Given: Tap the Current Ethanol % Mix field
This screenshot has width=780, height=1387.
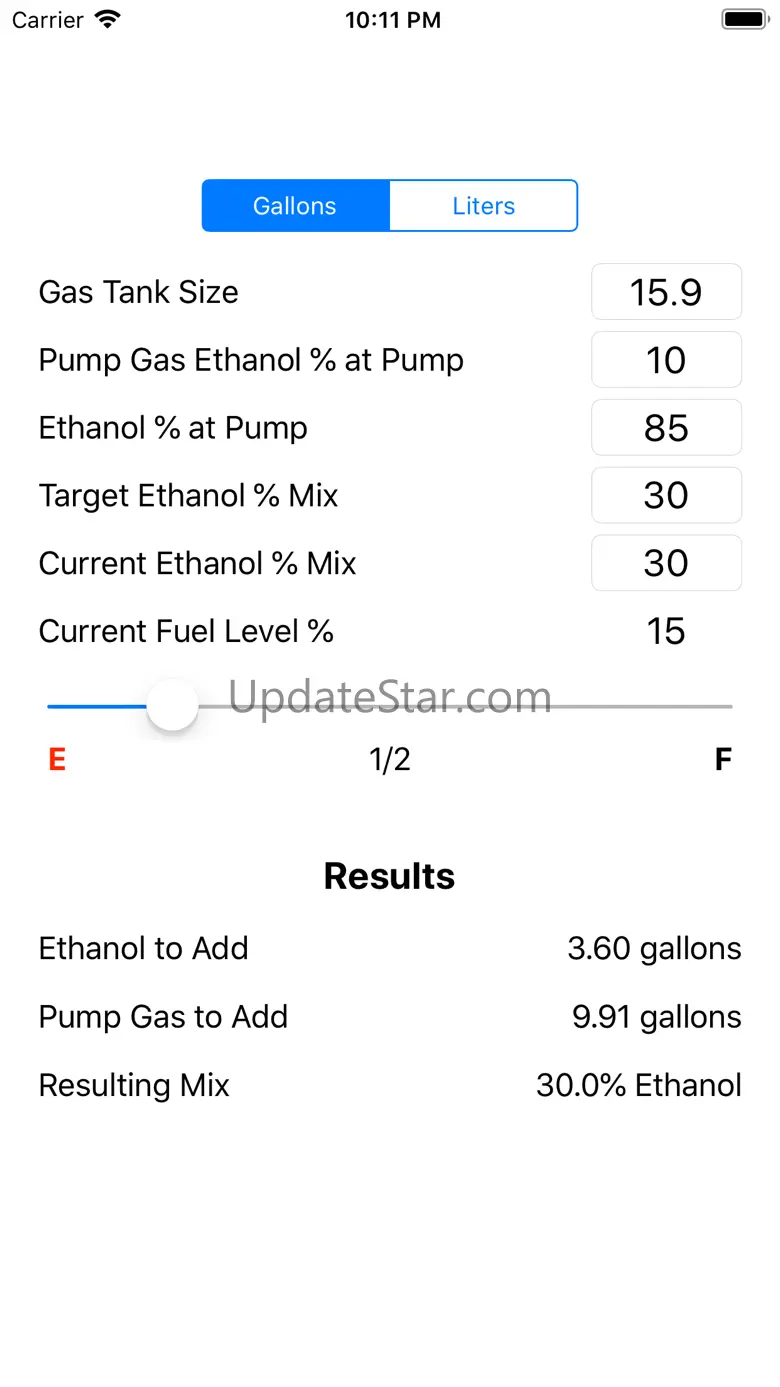Looking at the screenshot, I should coord(666,563).
